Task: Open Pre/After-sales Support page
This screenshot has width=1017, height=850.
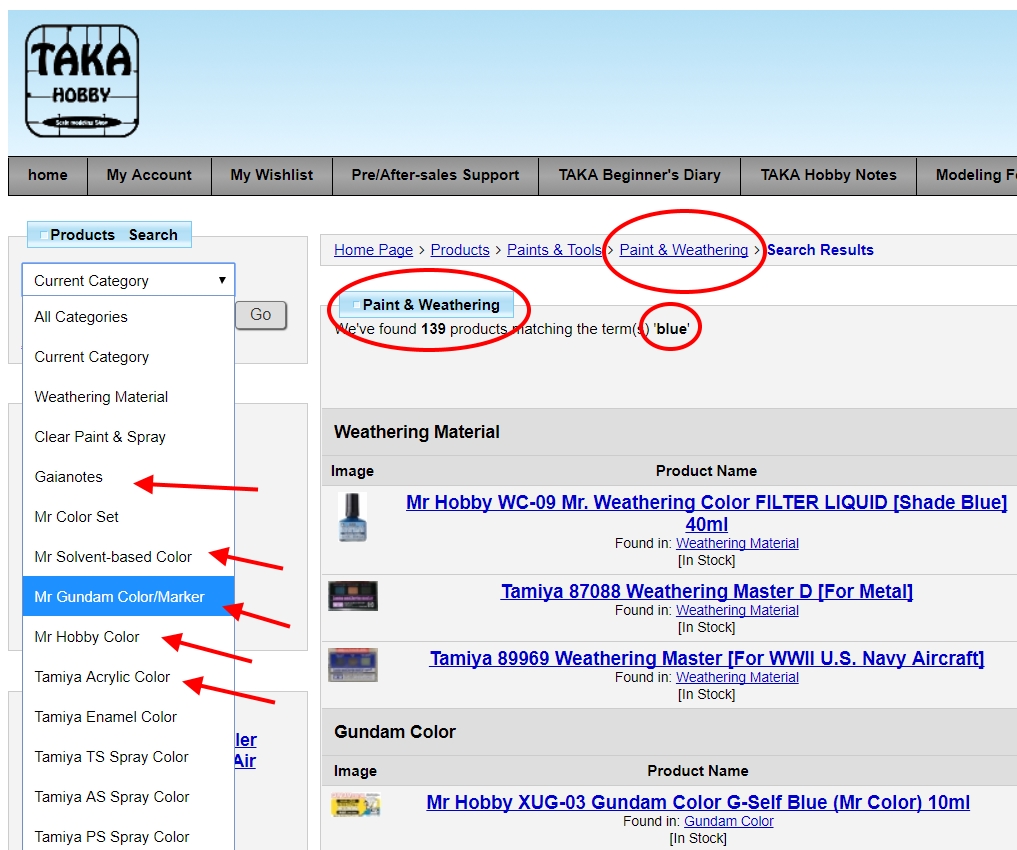Action: point(435,175)
